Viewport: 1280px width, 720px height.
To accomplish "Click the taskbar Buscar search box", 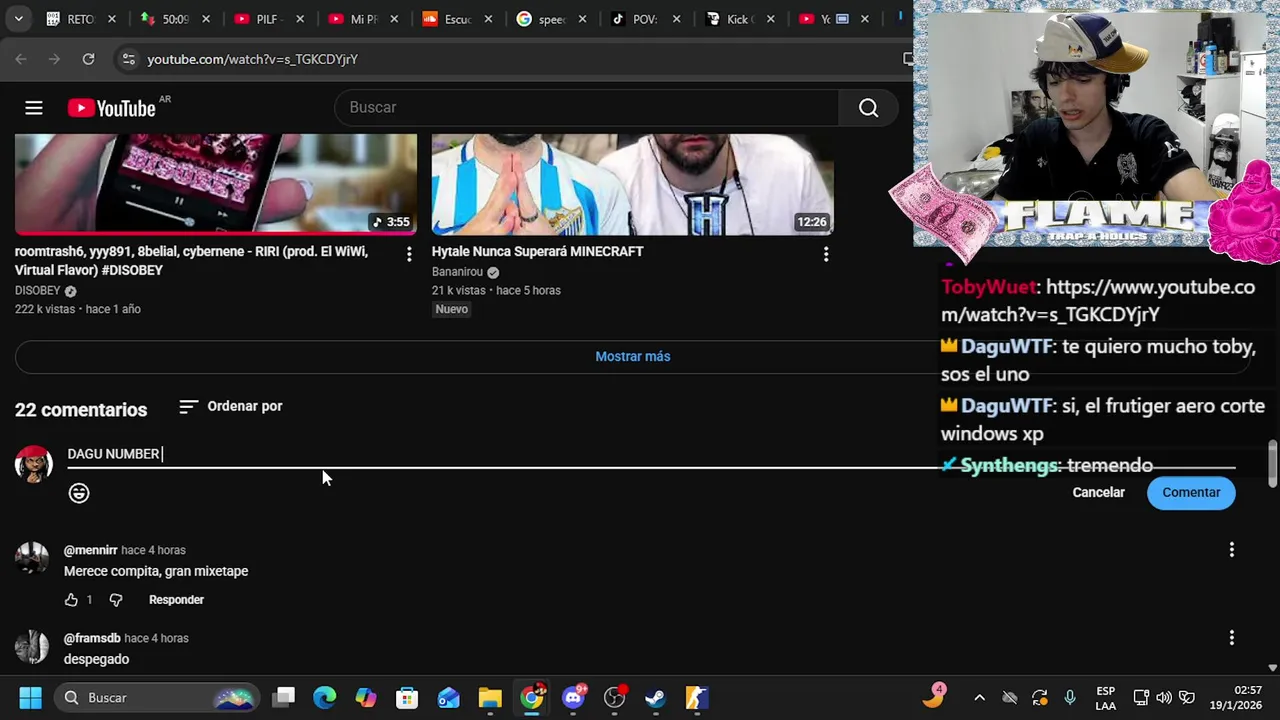I will (158, 698).
